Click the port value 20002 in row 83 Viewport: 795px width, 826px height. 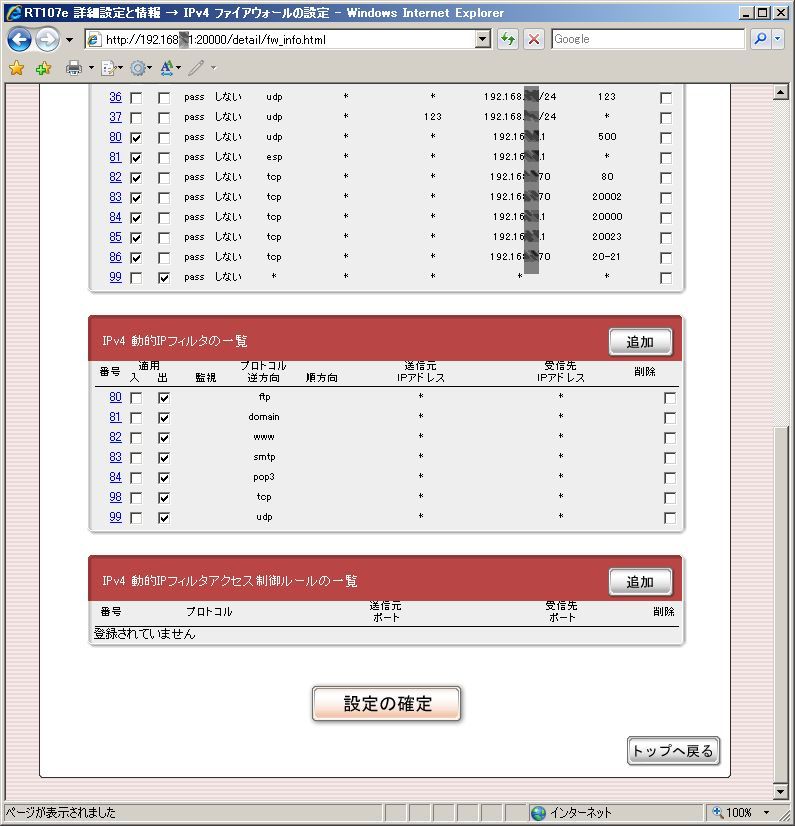(607, 196)
